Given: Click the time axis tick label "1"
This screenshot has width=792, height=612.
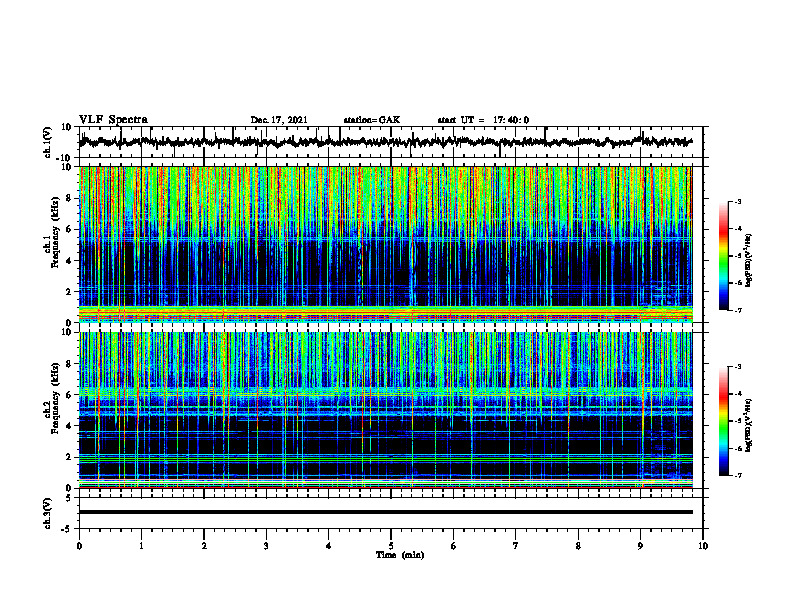Looking at the screenshot, I should (x=141, y=546).
